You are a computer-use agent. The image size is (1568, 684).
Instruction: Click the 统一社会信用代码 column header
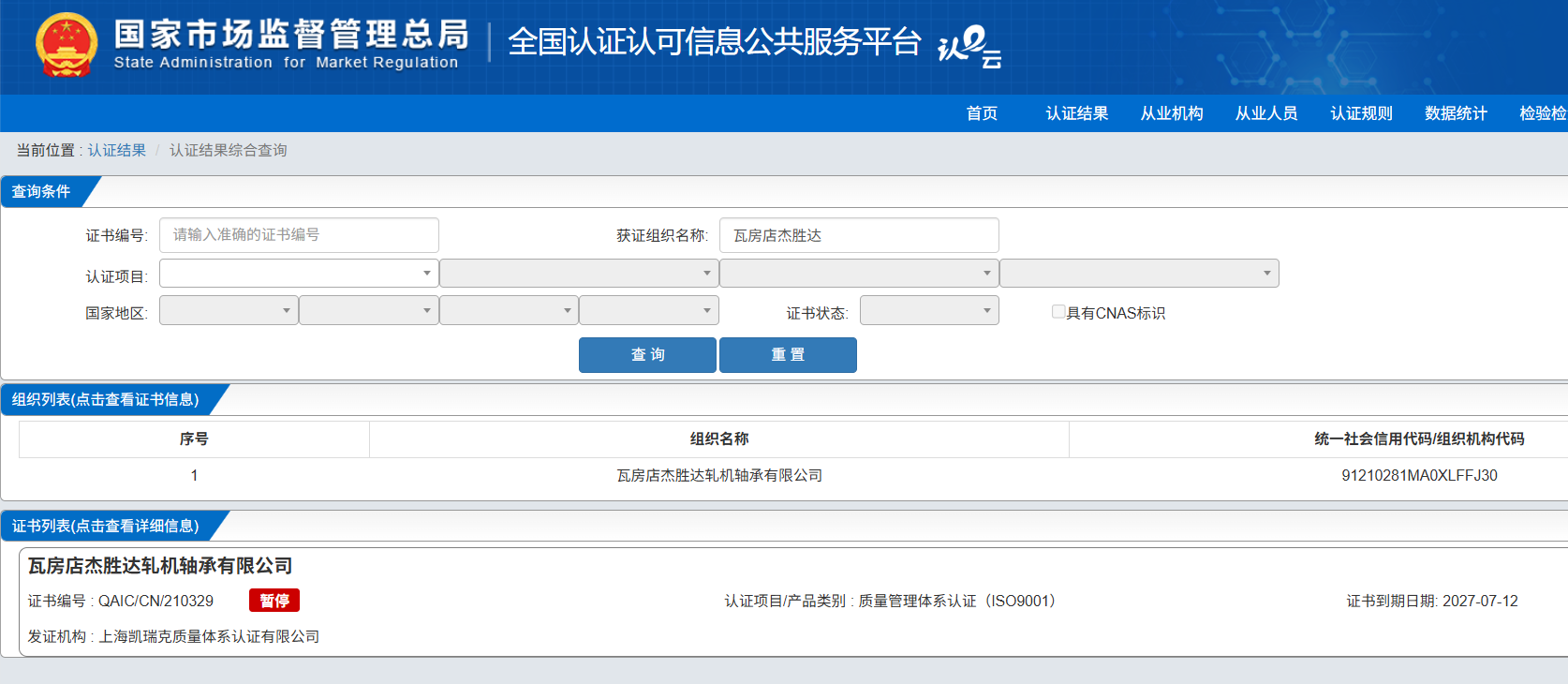point(1419,439)
